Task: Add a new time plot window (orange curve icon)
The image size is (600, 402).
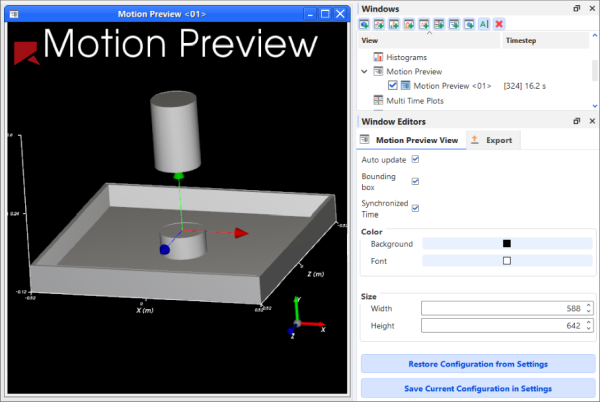Action: tap(409, 24)
